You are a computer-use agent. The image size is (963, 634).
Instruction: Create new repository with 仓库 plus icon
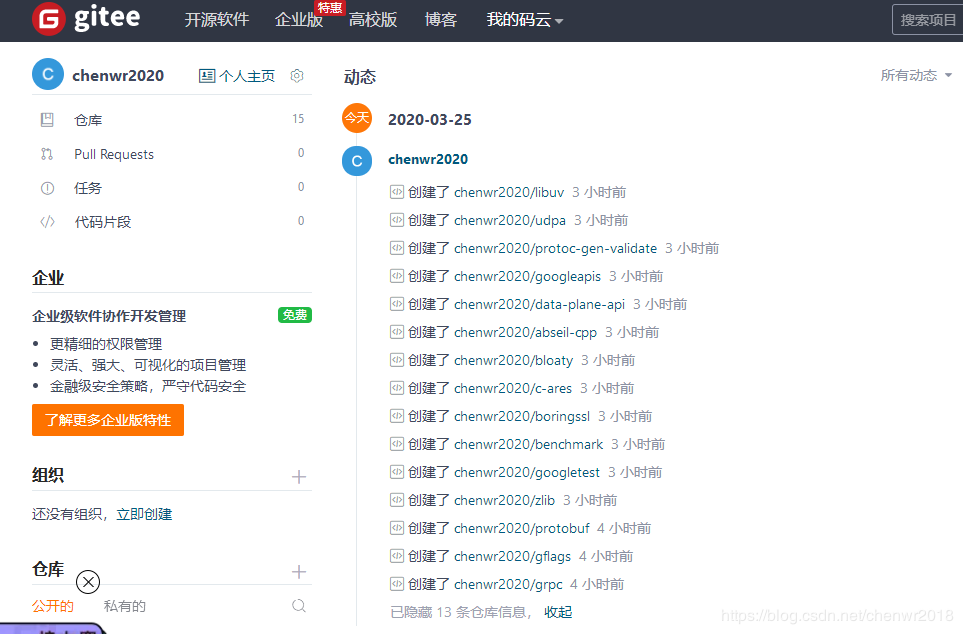(x=299, y=572)
